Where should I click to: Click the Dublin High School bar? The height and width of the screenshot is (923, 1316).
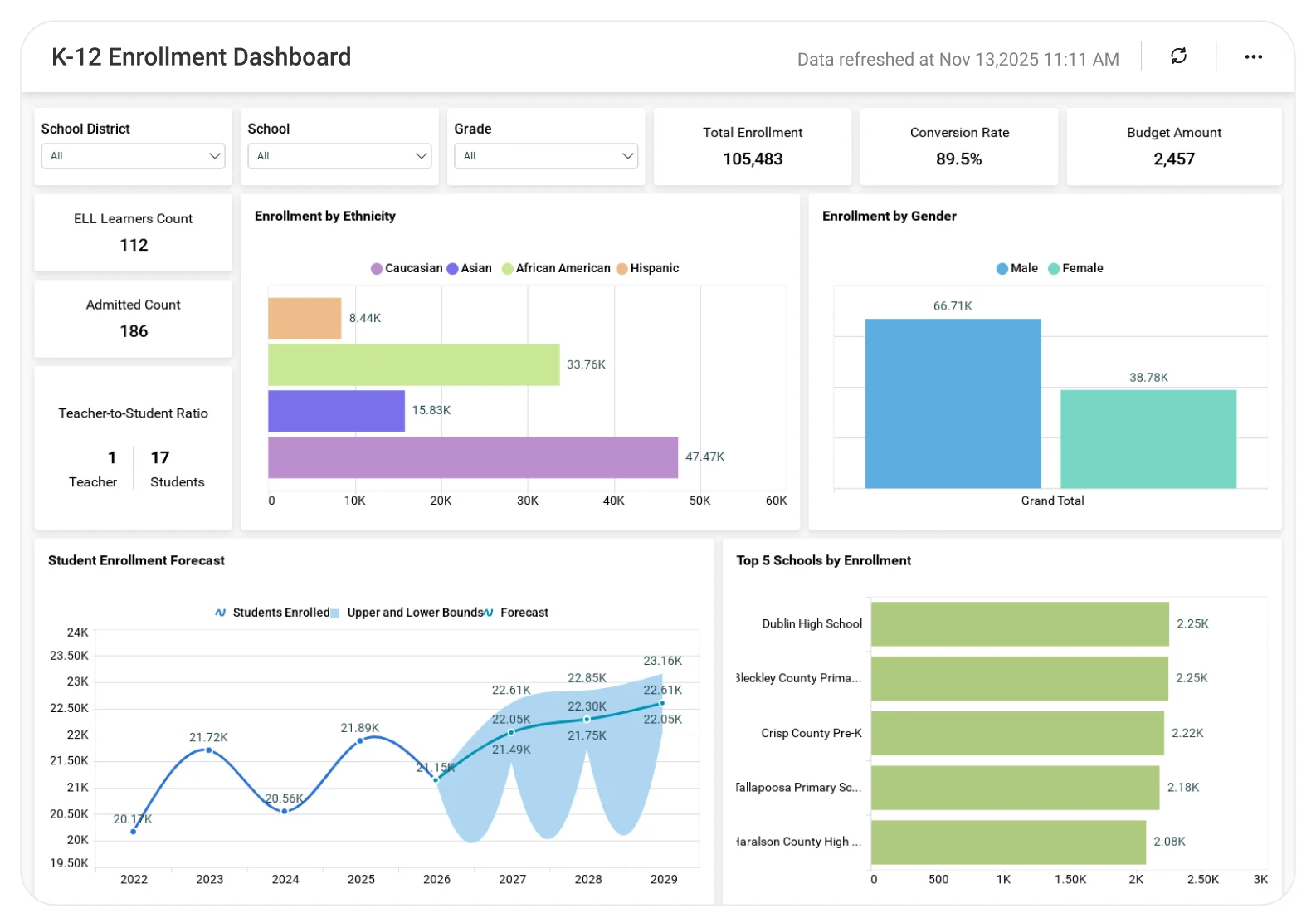[1020, 624]
